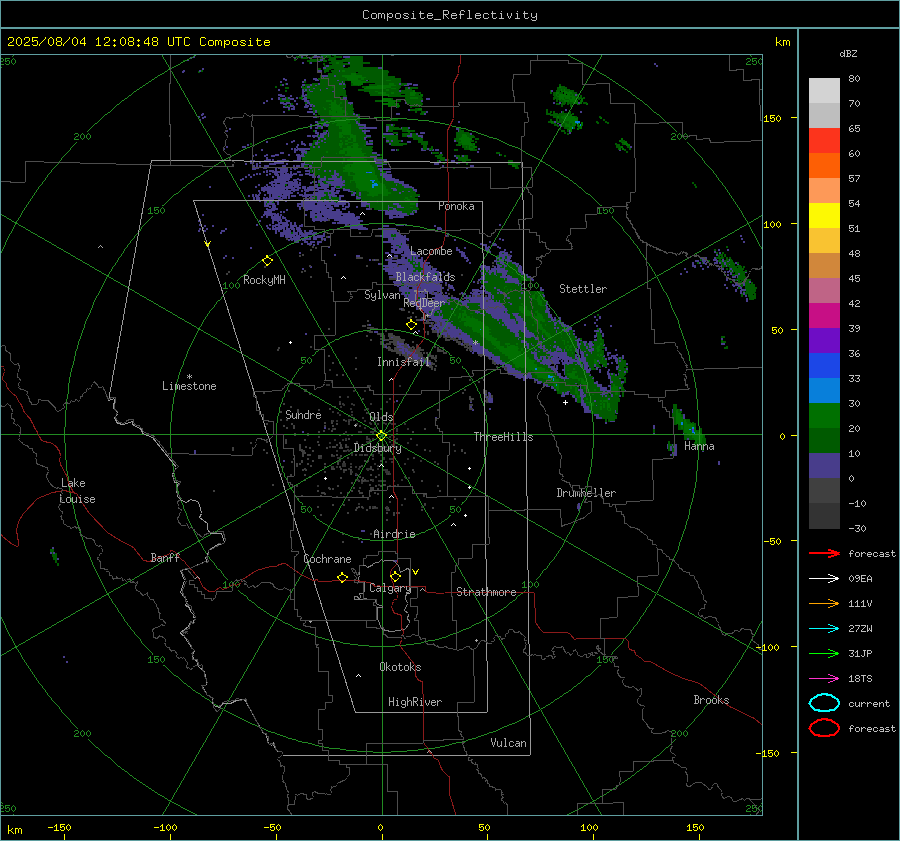900x841 pixels.
Task: Click the yellow diamond marker near RockyMH
Action: (267, 261)
